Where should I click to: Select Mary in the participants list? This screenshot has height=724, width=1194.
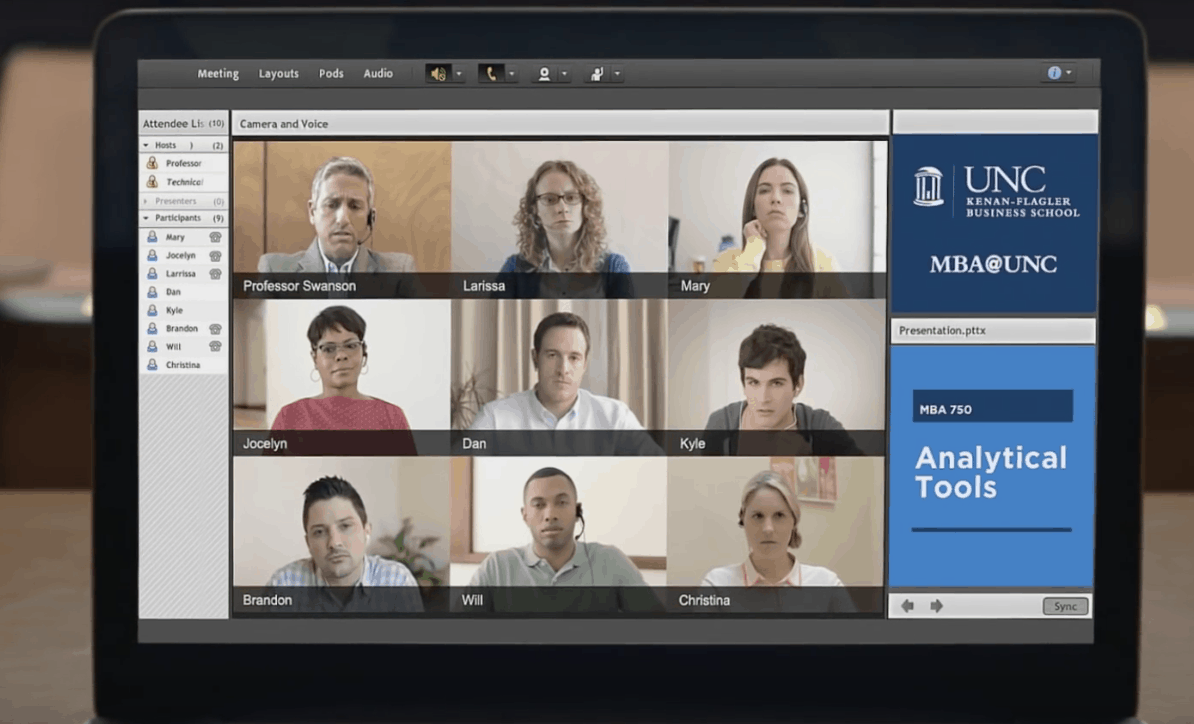[184, 238]
